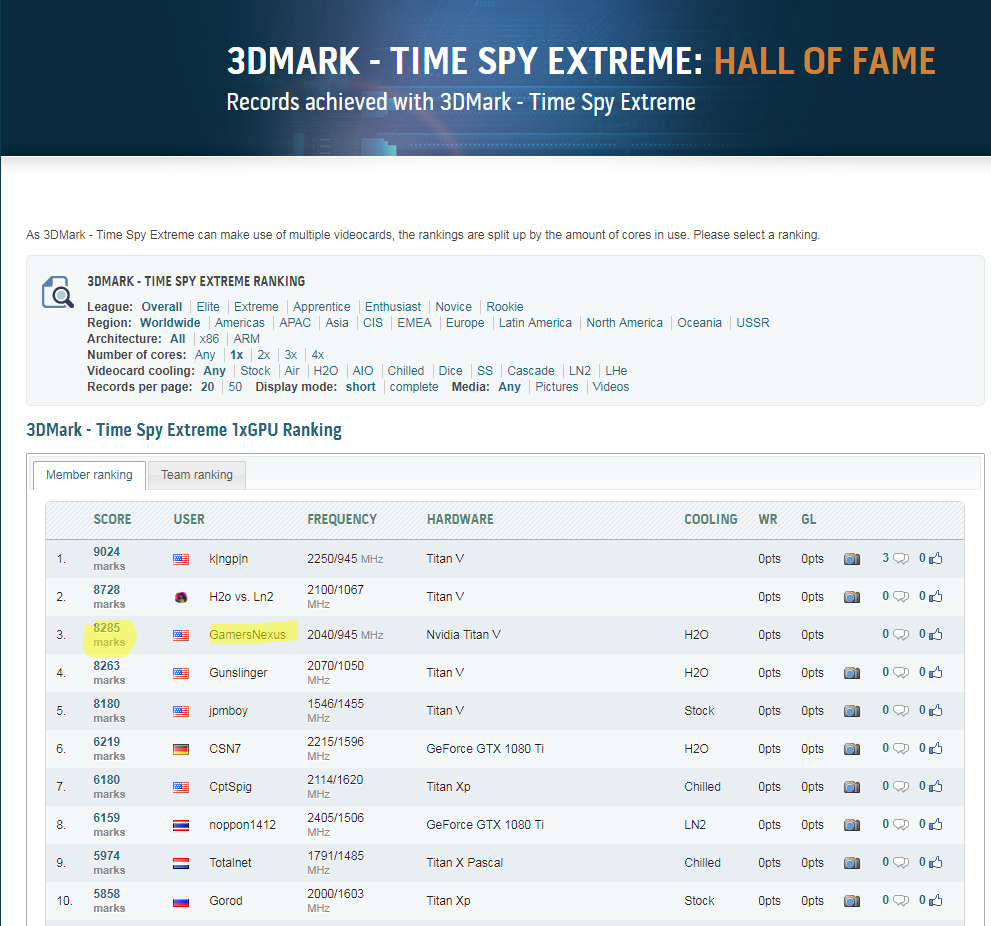
Task: Select the Member ranking tab
Action: [x=89, y=475]
